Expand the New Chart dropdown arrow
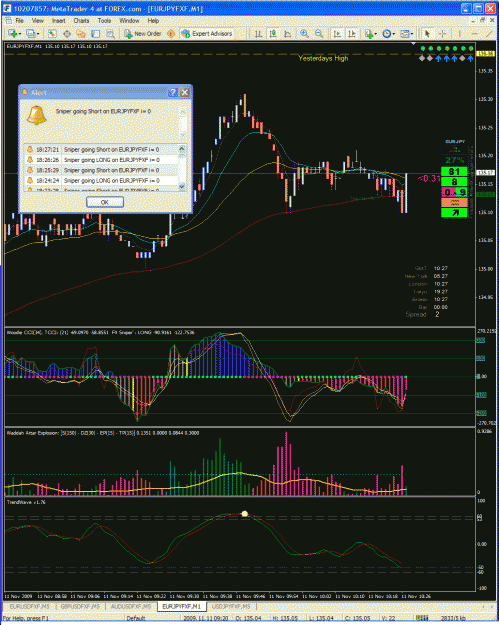This screenshot has width=499, height=625. click(x=20, y=34)
